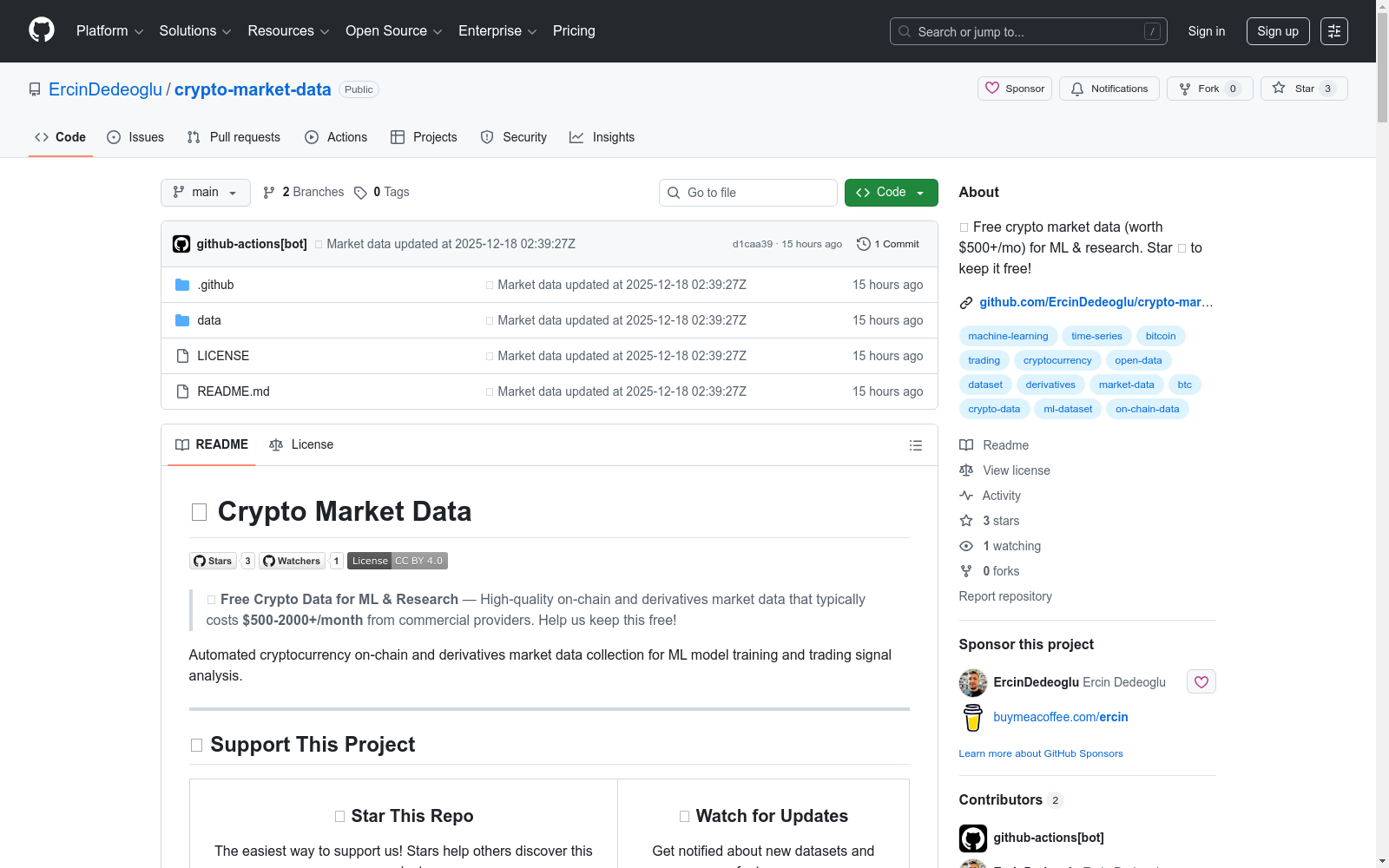Expand the Platform menu
This screenshot has height=868, width=1389.
click(110, 31)
